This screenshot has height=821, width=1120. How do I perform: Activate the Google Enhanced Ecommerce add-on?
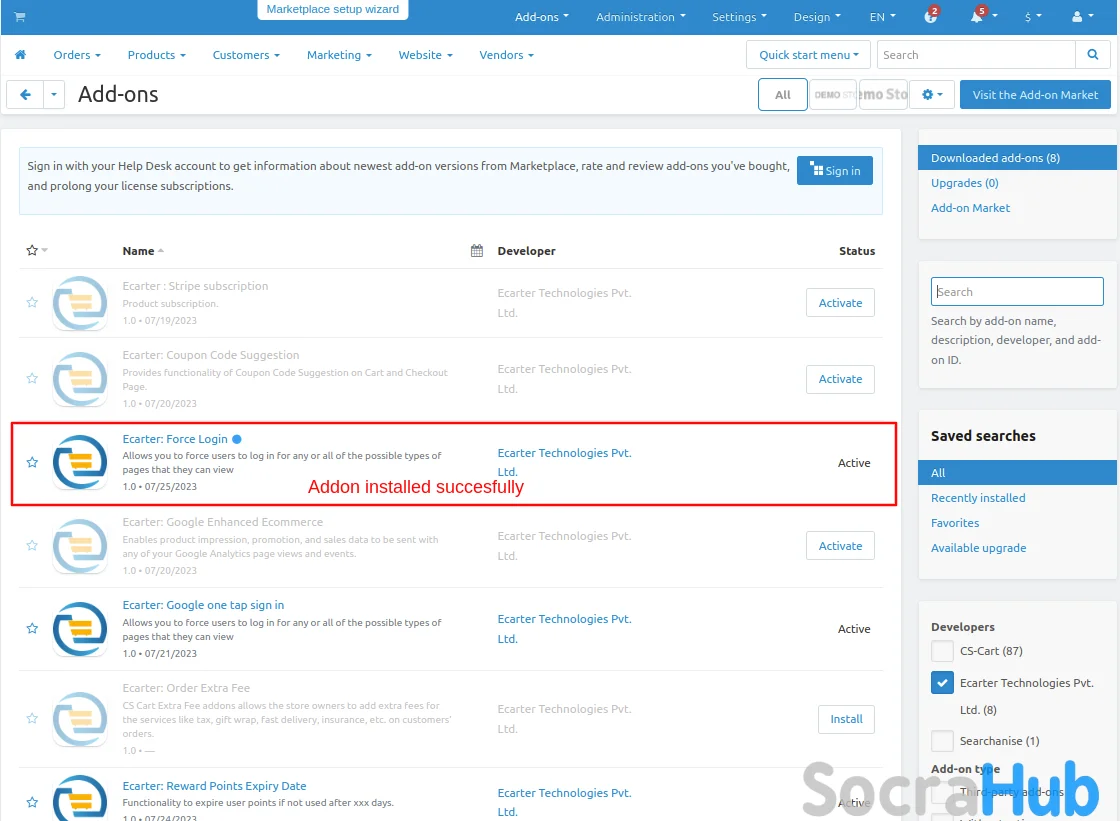tap(840, 546)
